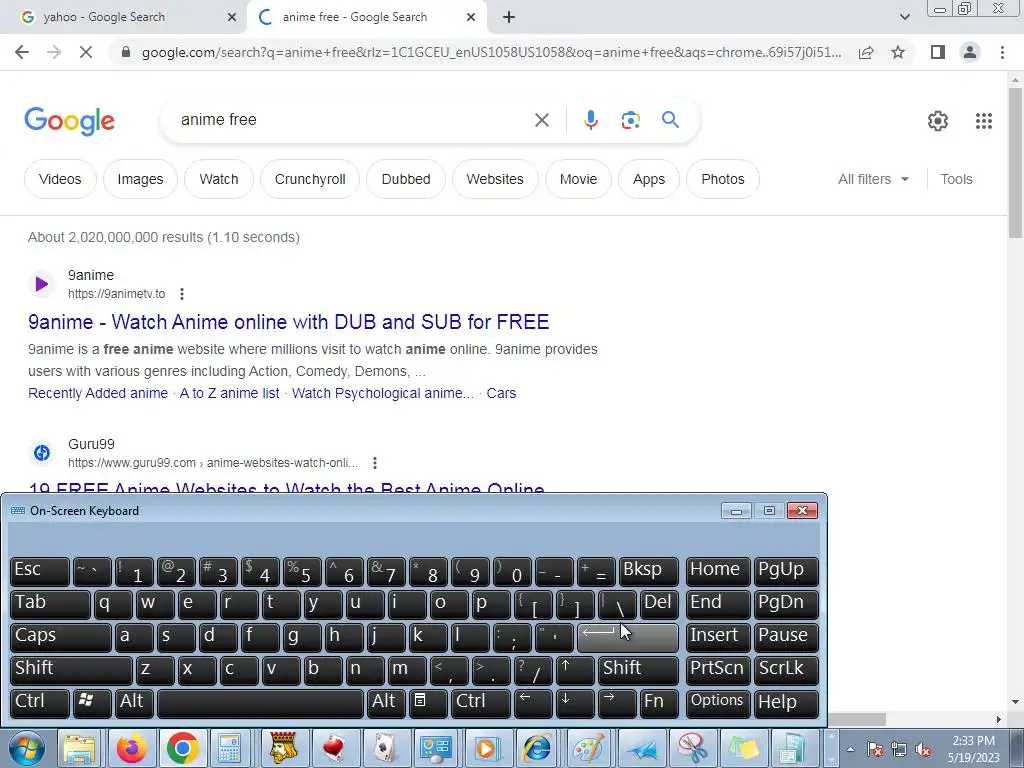Image resolution: width=1024 pixels, height=768 pixels.
Task: Select the Crunchyroll filter chip
Action: tap(310, 179)
